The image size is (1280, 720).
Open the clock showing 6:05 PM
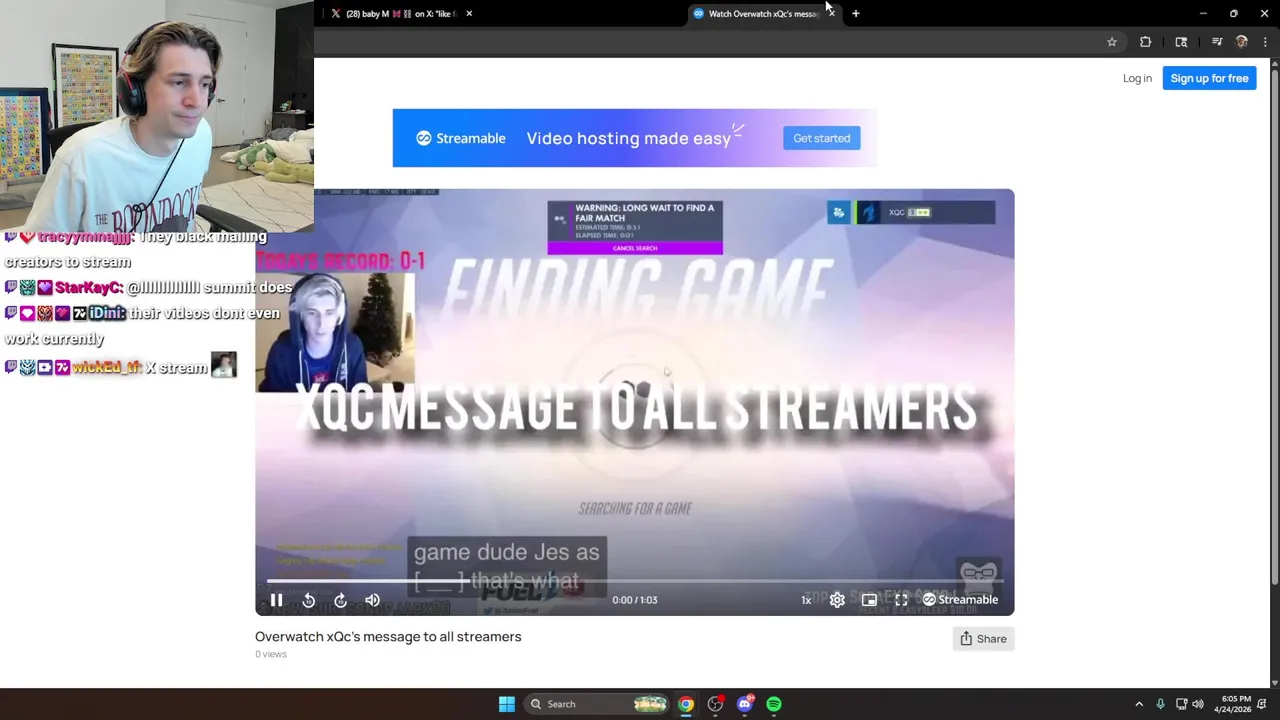click(1232, 704)
